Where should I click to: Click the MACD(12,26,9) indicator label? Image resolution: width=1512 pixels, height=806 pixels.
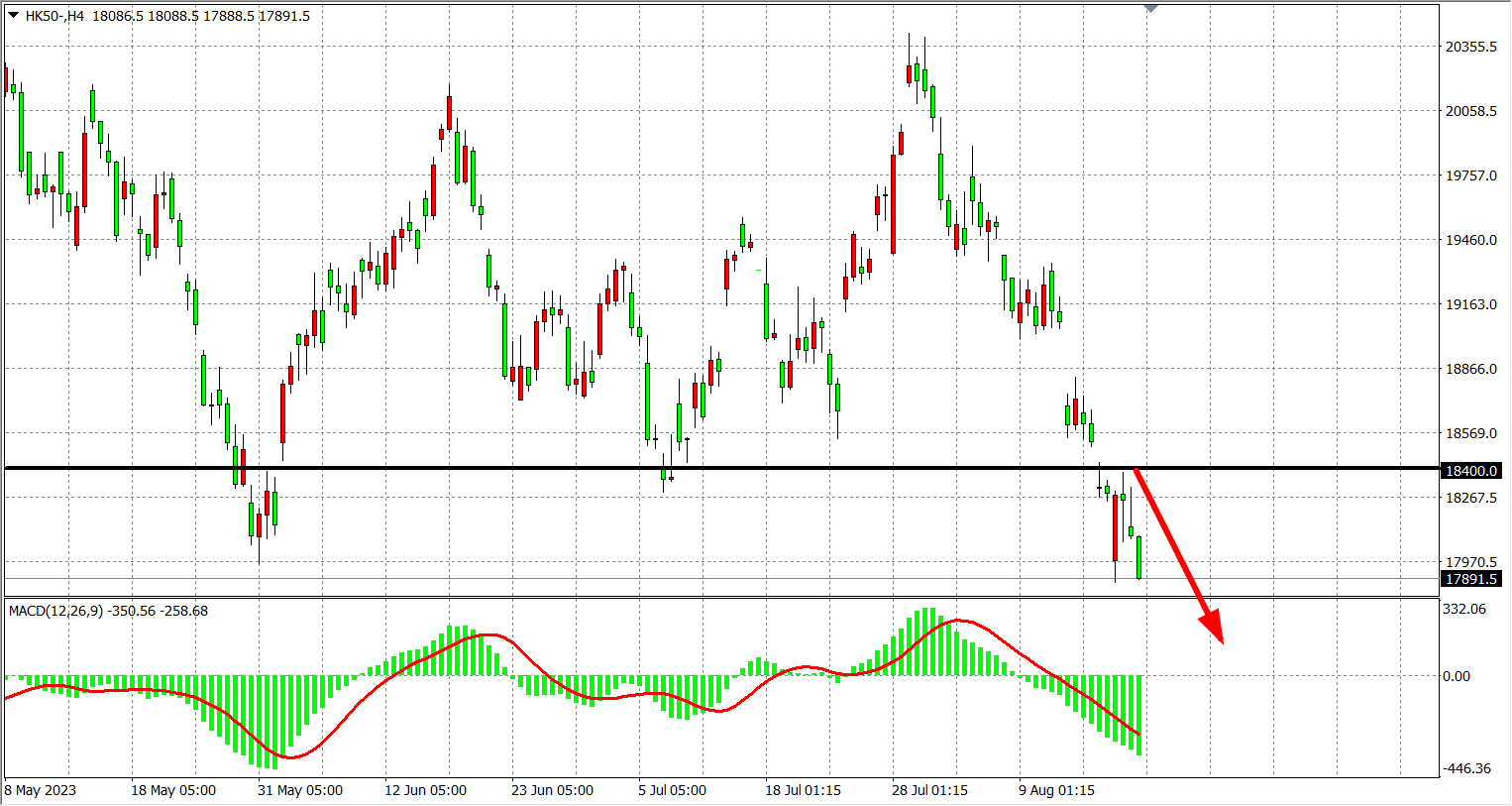[55, 611]
